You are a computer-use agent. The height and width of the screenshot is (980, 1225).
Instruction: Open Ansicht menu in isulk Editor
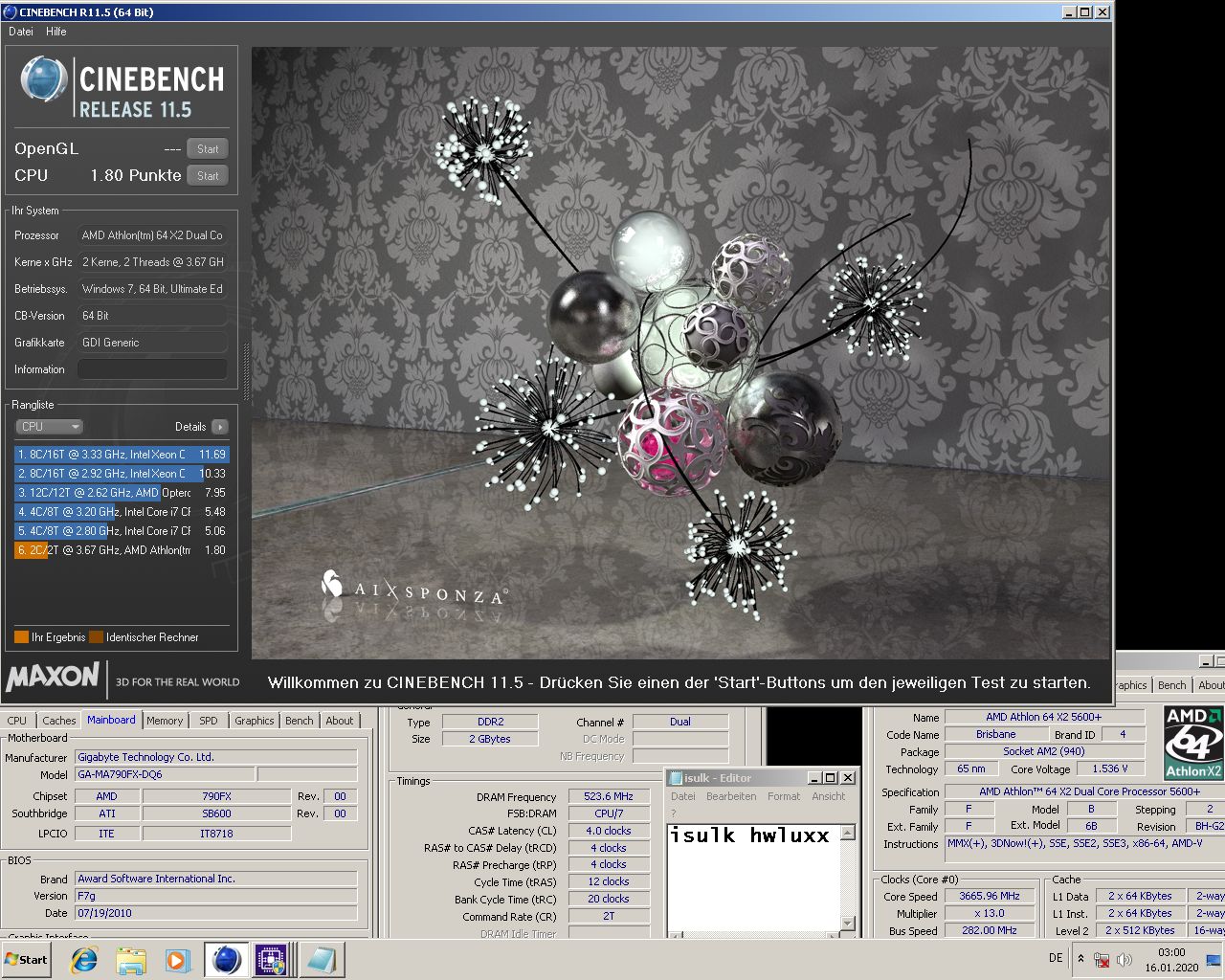(829, 796)
